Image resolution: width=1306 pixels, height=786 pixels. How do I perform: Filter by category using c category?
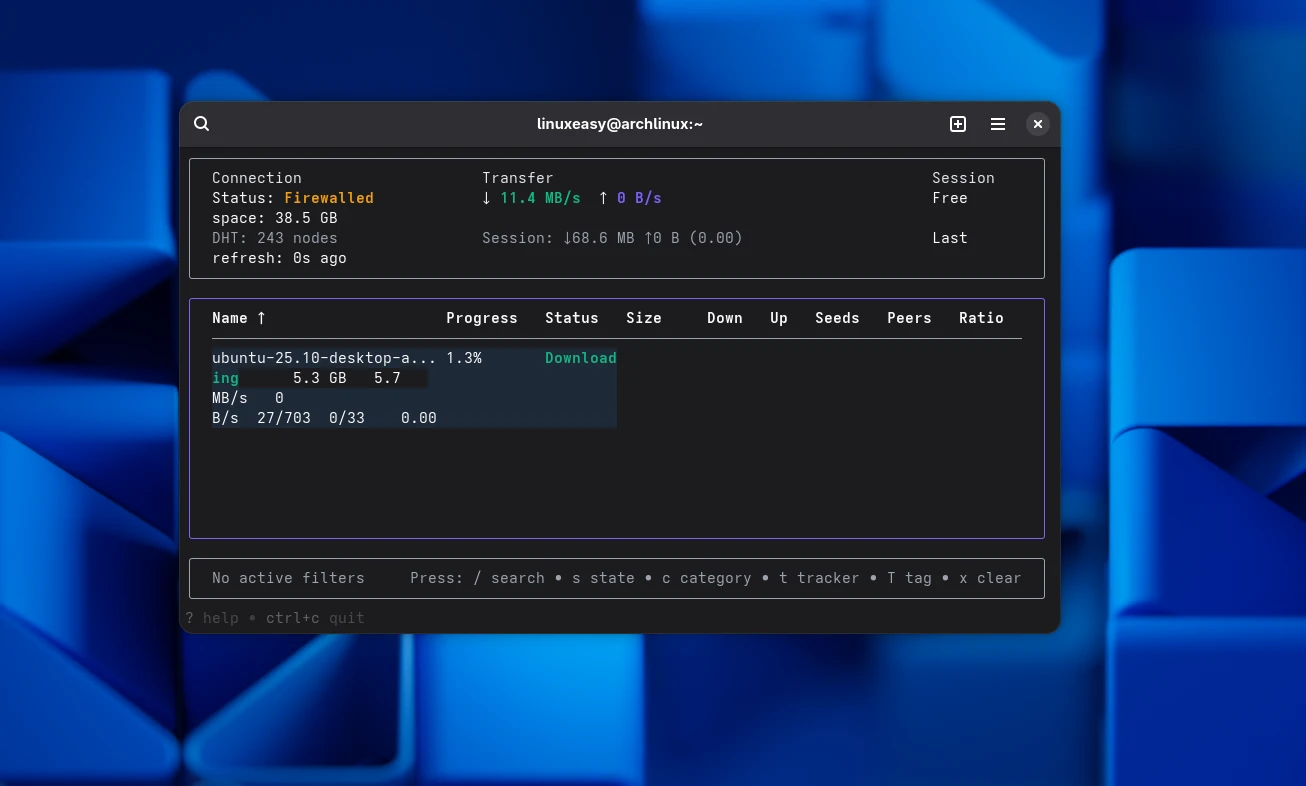click(x=707, y=578)
